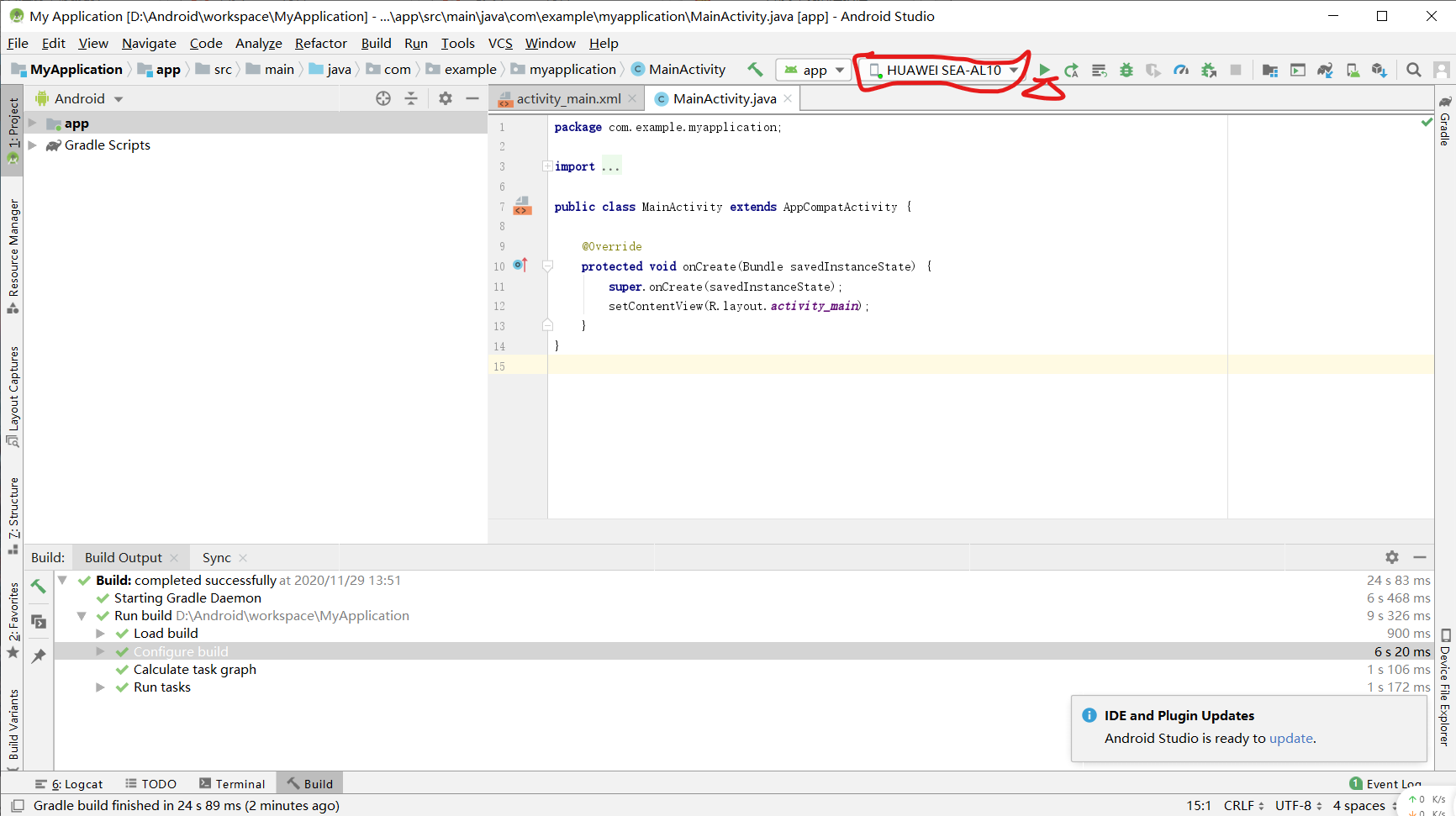
Task: Open Gradle side panel
Action: pyautogui.click(x=1445, y=121)
